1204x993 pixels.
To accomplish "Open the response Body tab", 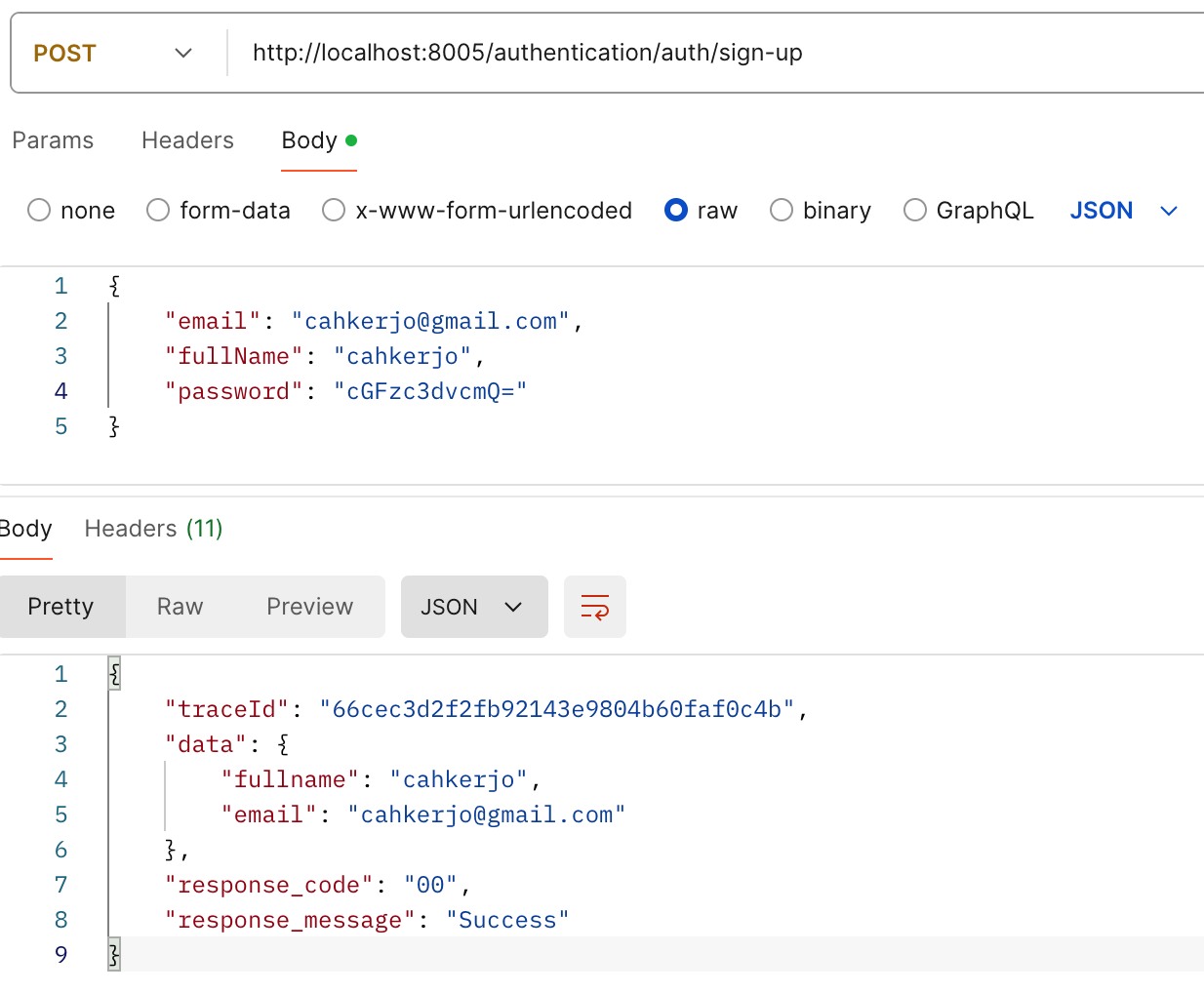I will pos(25,529).
